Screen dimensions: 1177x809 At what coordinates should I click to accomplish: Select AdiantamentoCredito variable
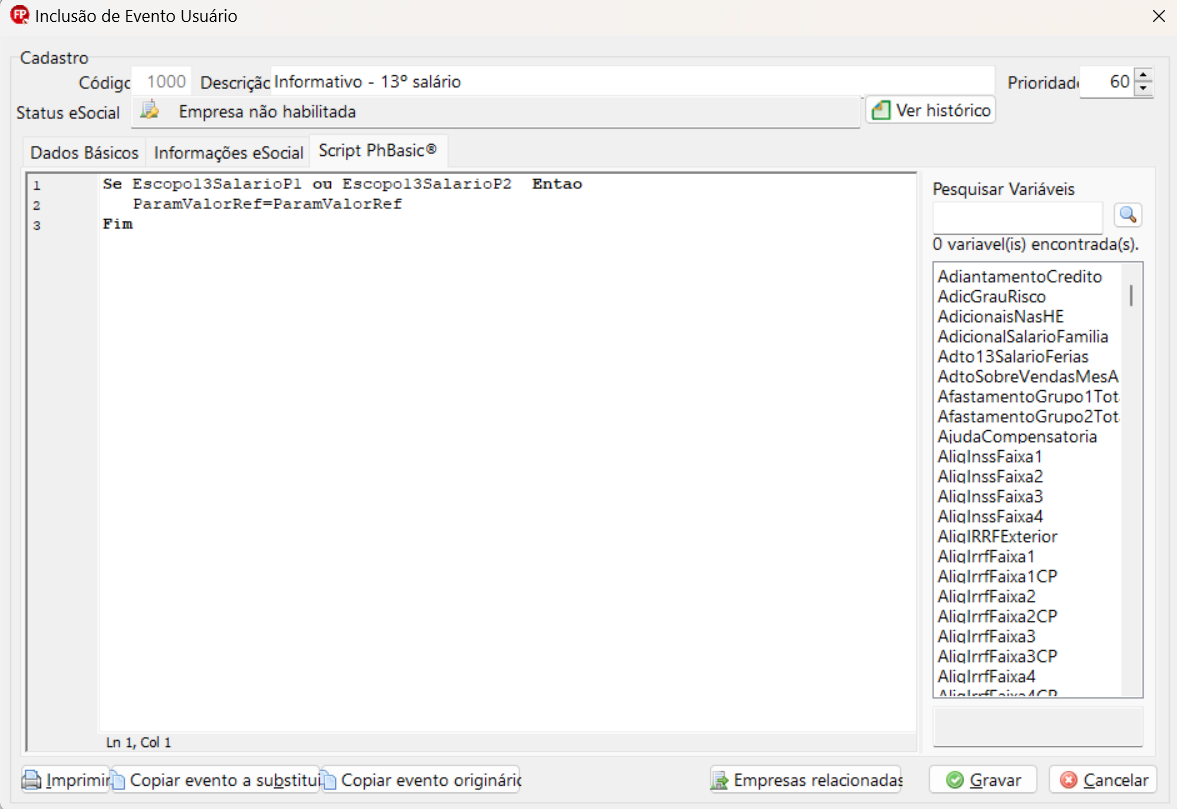(1019, 277)
